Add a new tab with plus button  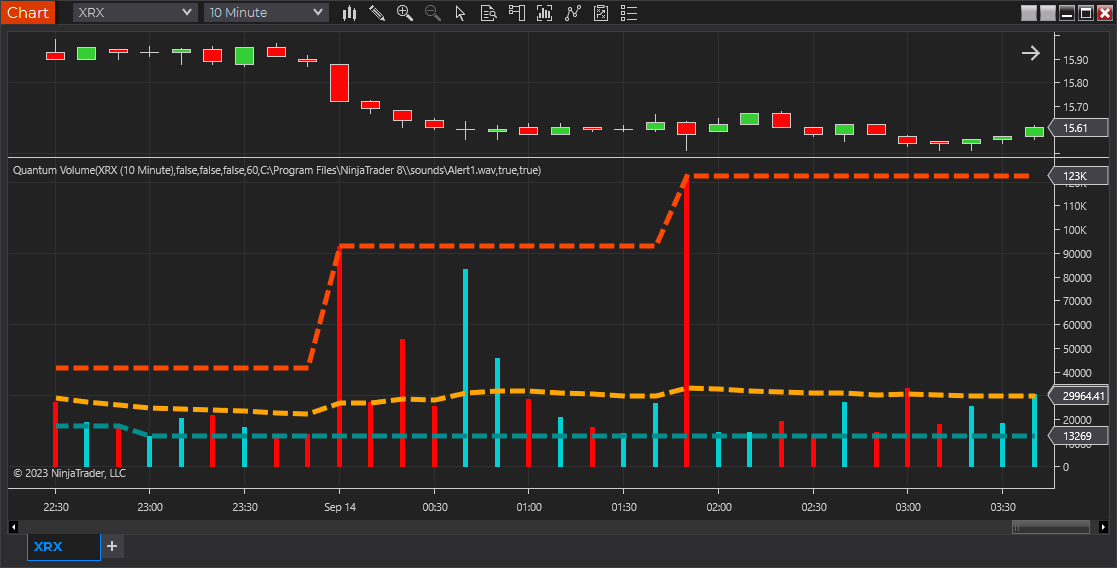(112, 547)
